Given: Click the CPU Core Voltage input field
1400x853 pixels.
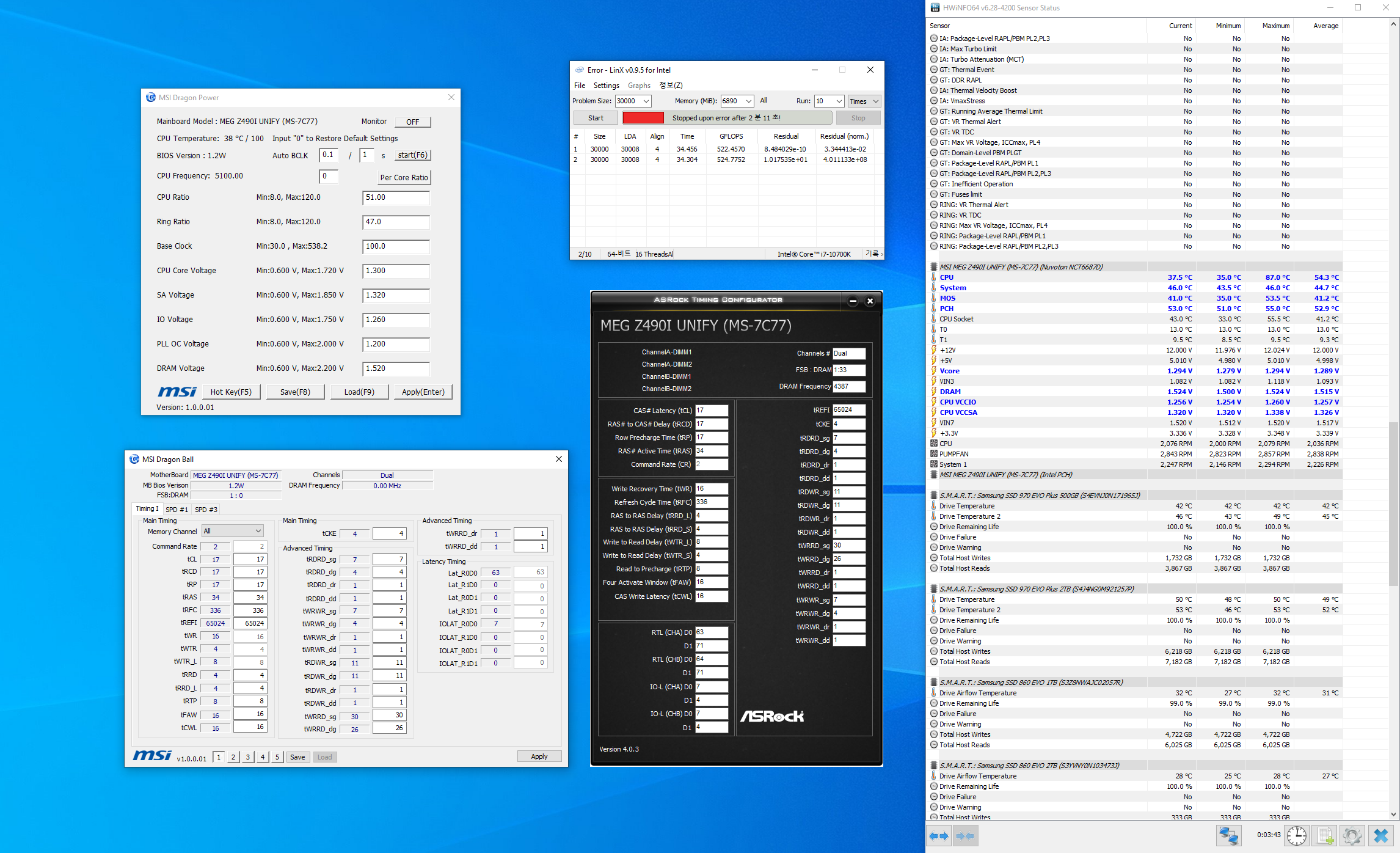Looking at the screenshot, I should coord(396,271).
